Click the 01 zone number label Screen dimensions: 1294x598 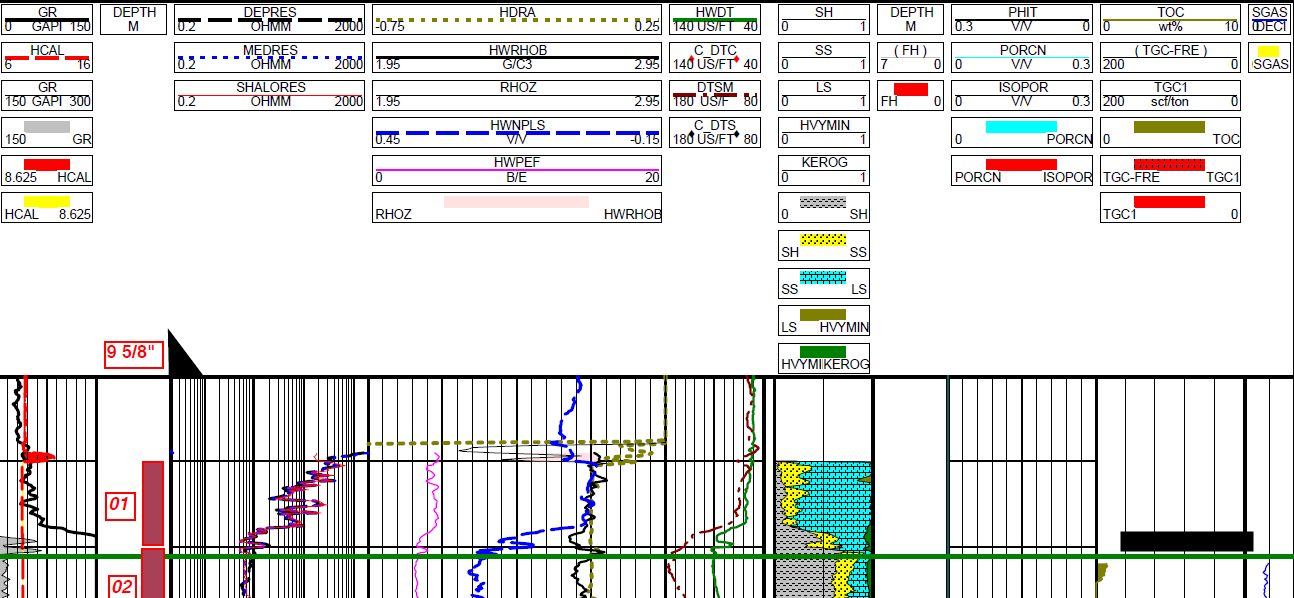tap(119, 504)
